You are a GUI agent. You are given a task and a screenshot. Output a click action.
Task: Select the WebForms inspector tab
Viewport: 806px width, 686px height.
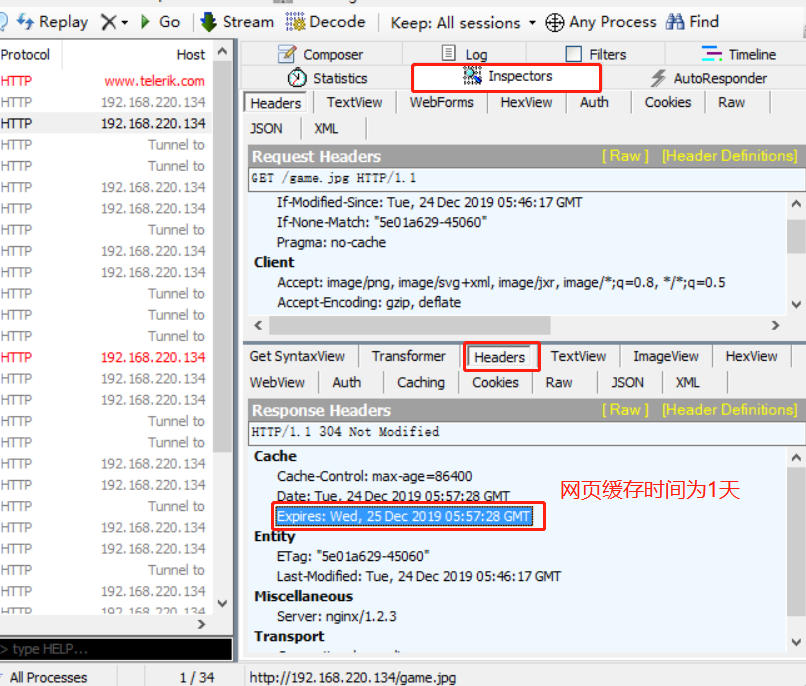[442, 103]
